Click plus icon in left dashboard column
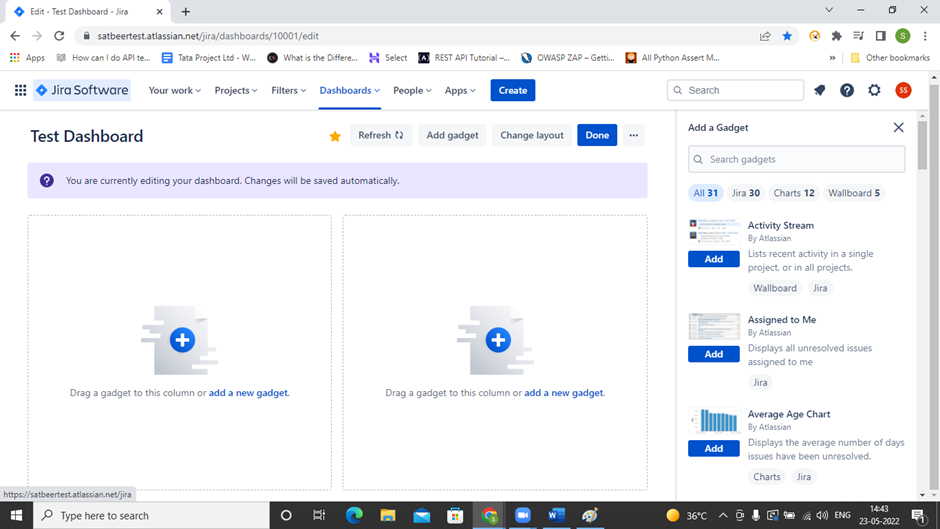 click(181, 340)
